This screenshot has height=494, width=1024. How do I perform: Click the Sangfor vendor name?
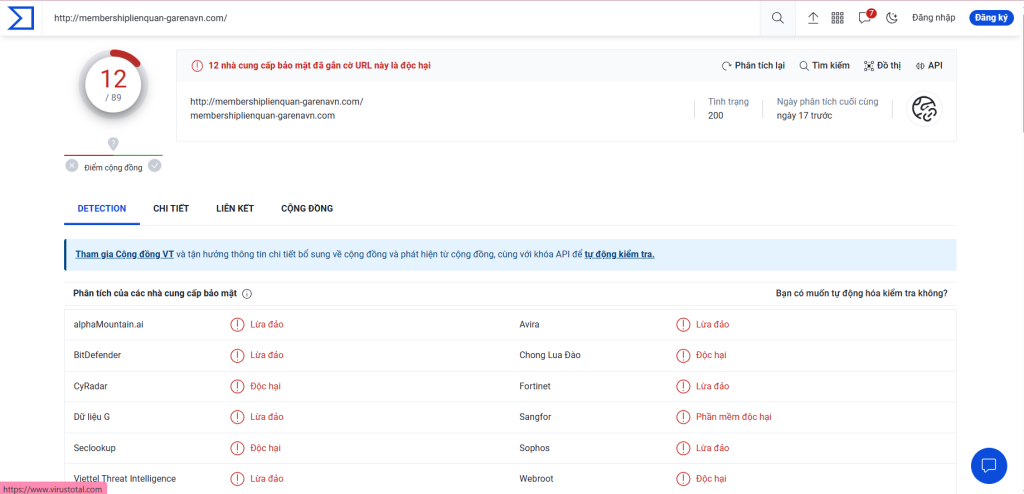(x=535, y=417)
